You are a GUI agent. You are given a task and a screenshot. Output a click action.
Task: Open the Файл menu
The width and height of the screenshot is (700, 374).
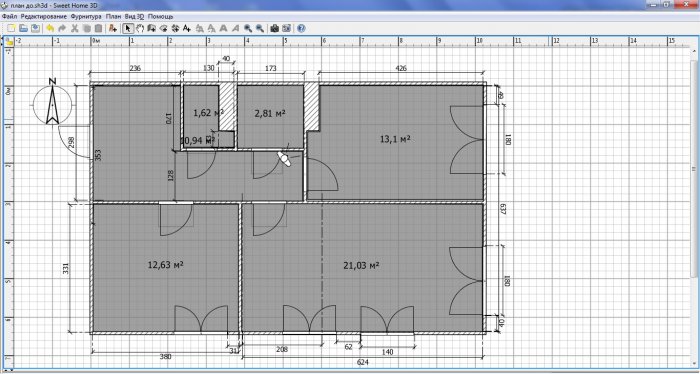click(9, 17)
